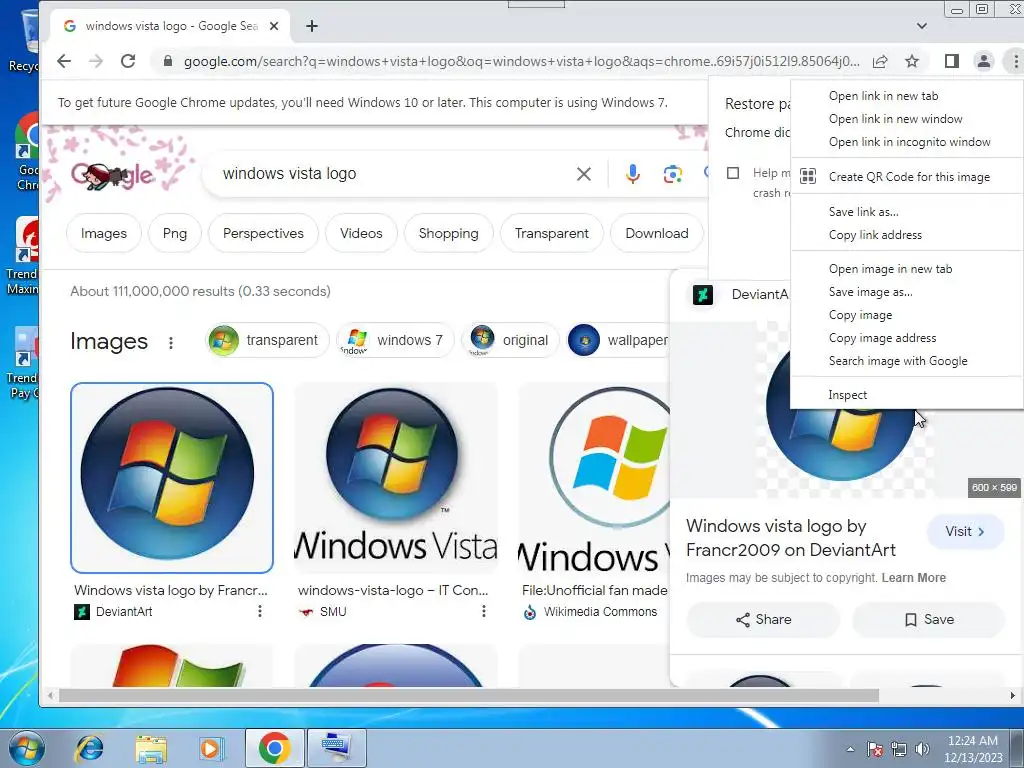This screenshot has width=1024, height=768.
Task: Click the horizontal scrollbar thumb
Action: (x=469, y=696)
